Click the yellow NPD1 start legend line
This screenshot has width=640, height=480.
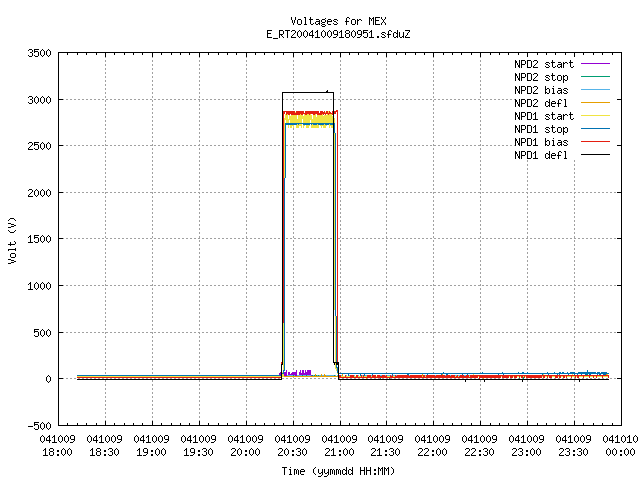pyautogui.click(x=595, y=116)
